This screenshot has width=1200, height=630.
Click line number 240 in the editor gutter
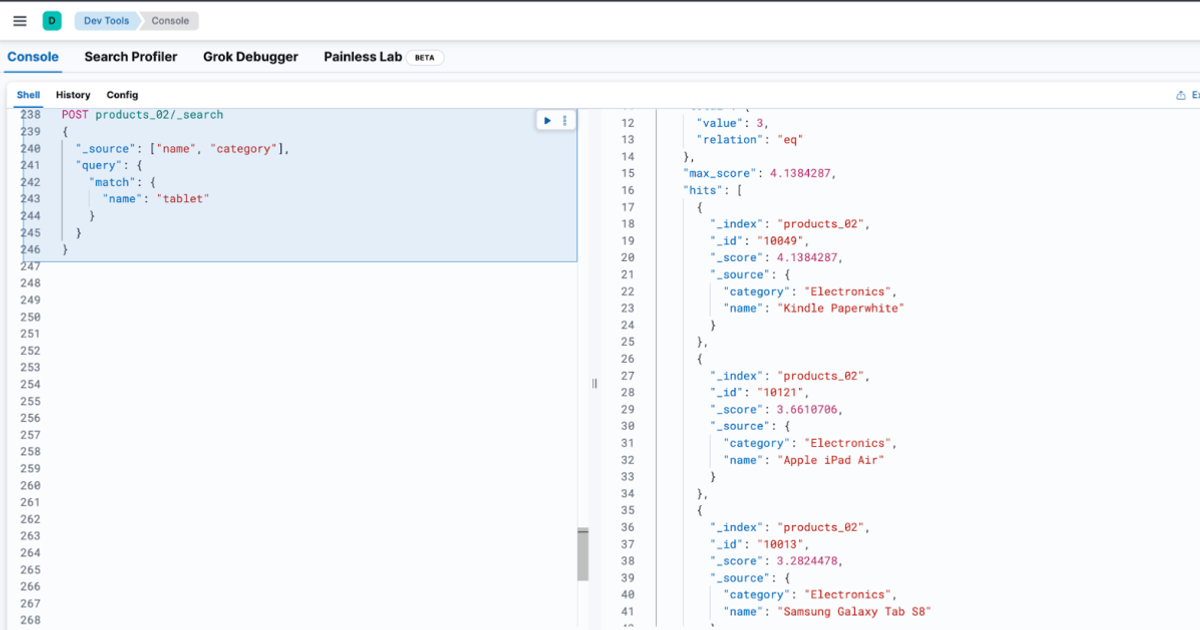pyautogui.click(x=29, y=148)
